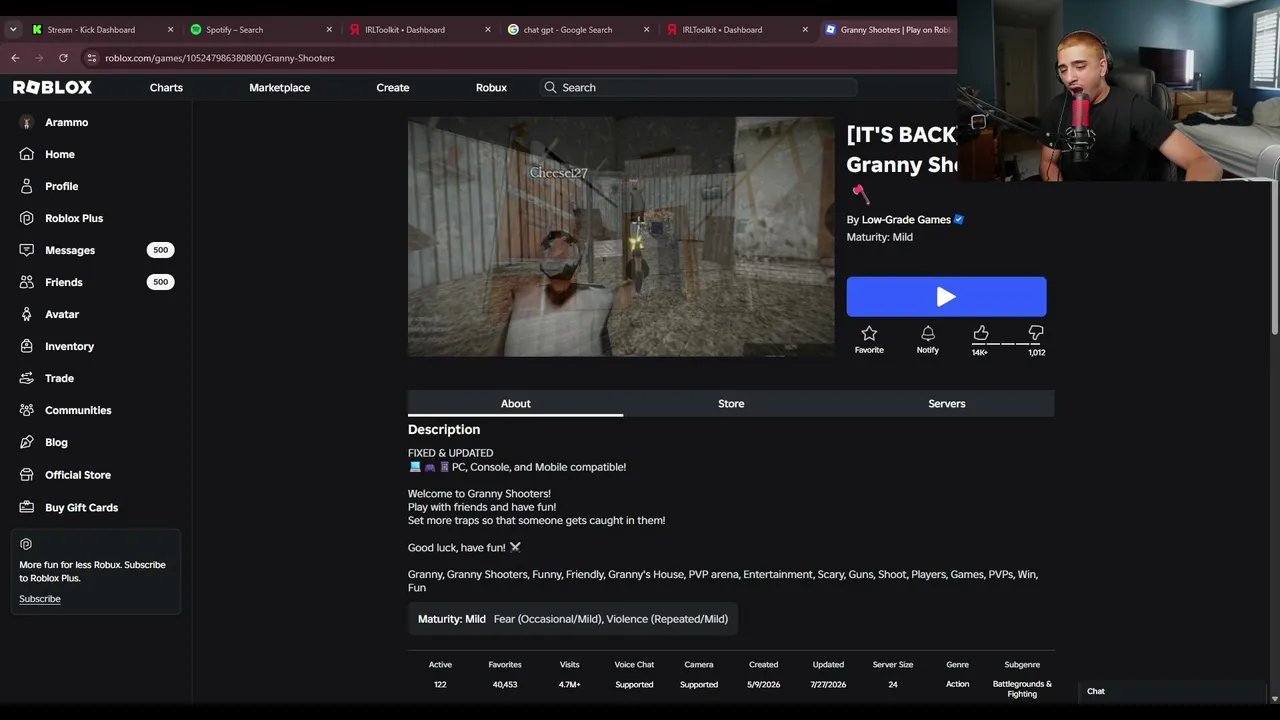Open Messages via its sidebar icon
Image resolution: width=1280 pixels, height=720 pixels.
click(x=26, y=250)
